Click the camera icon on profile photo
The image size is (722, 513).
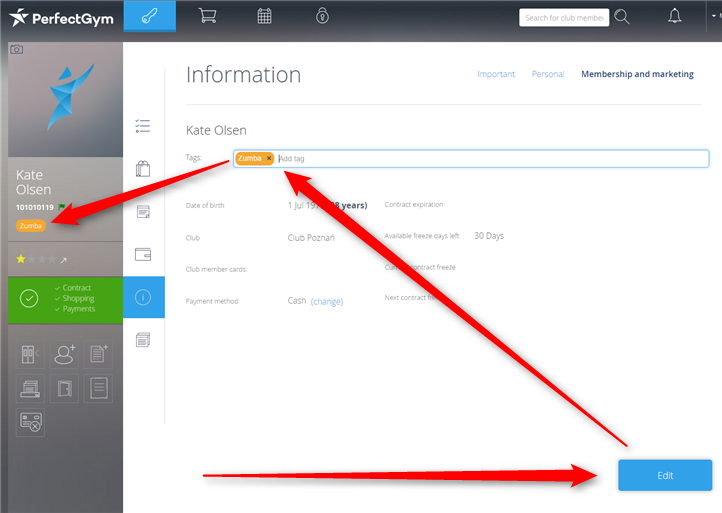tap(16, 49)
